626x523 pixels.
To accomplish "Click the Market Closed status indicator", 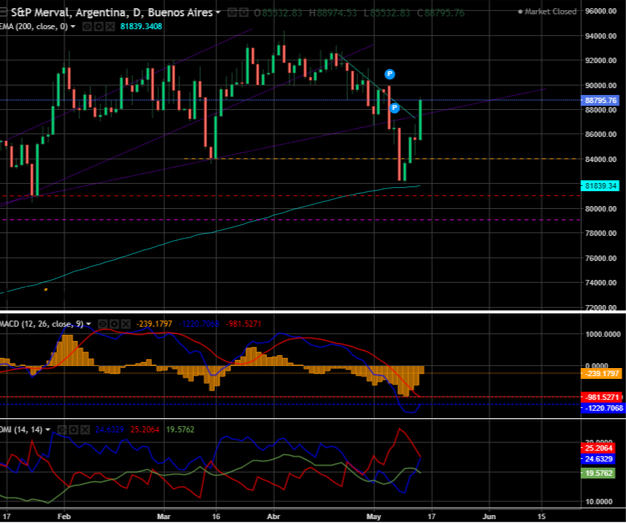I will tap(547, 12).
